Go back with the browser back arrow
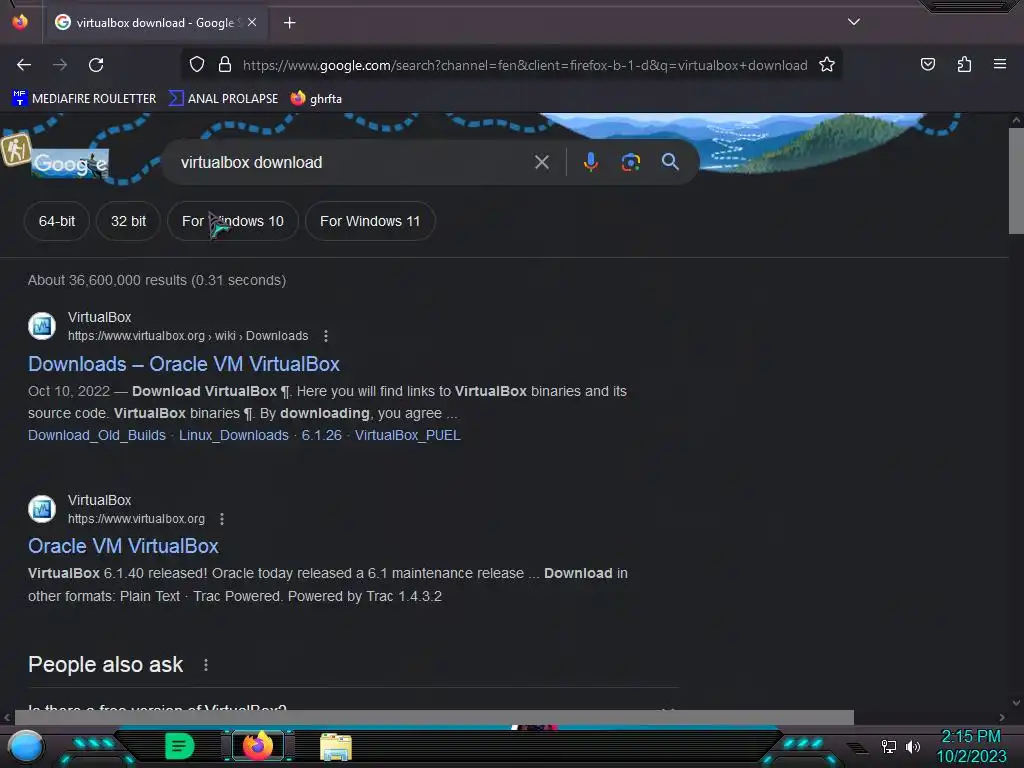Viewport: 1024px width, 768px height. click(x=24, y=65)
